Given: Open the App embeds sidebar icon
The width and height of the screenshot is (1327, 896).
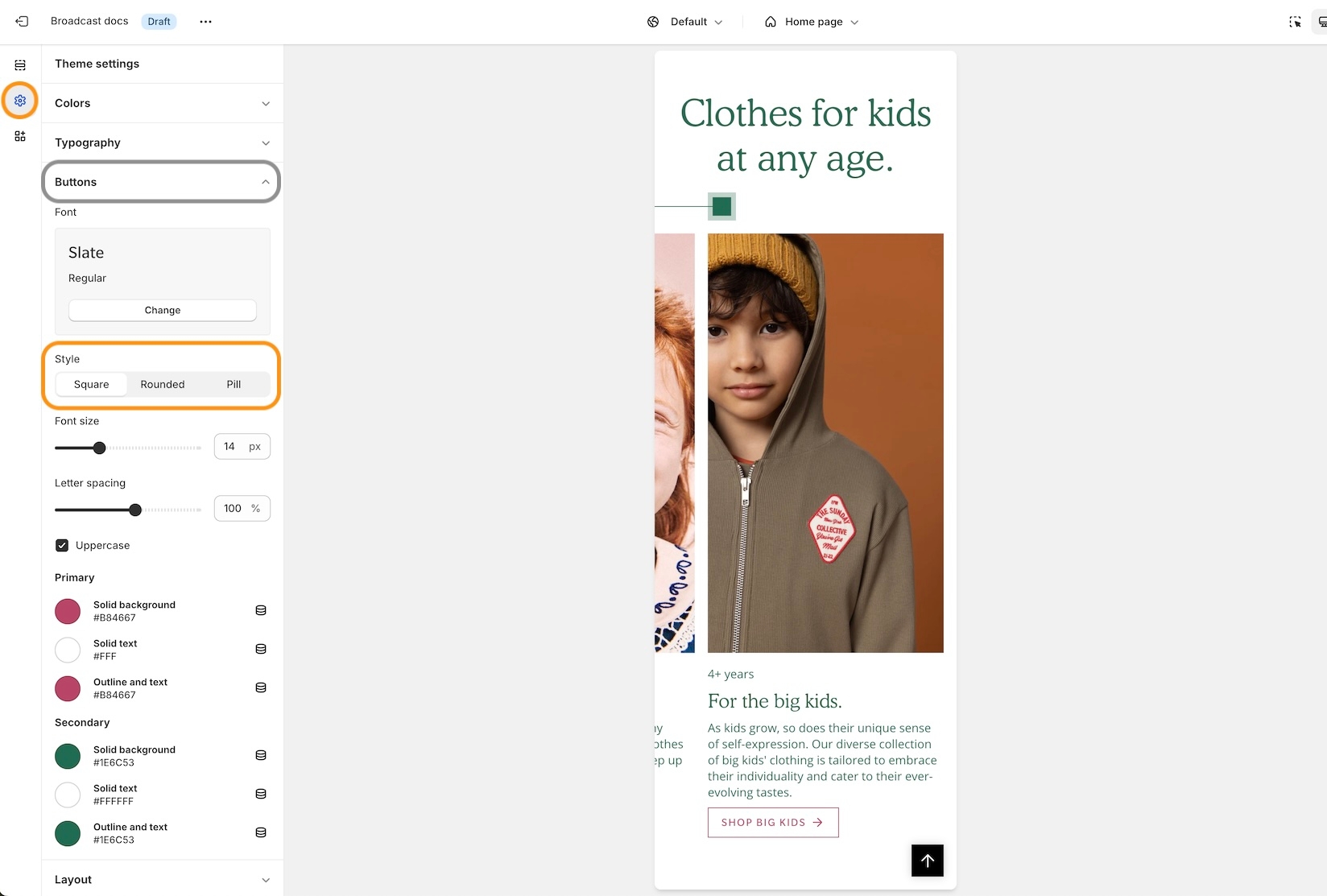Looking at the screenshot, I should pos(20,136).
